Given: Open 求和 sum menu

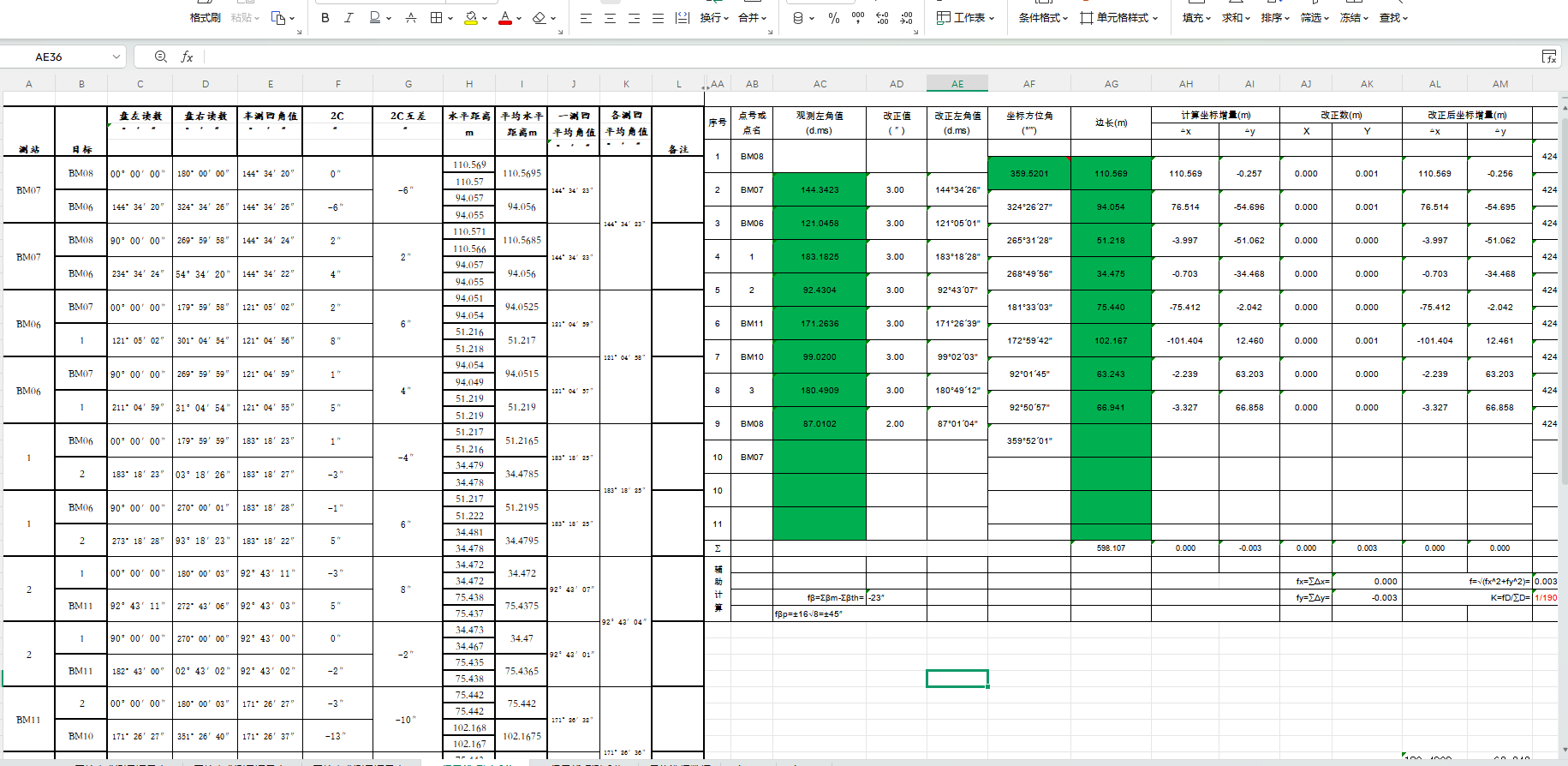Looking at the screenshot, I should (1236, 18).
